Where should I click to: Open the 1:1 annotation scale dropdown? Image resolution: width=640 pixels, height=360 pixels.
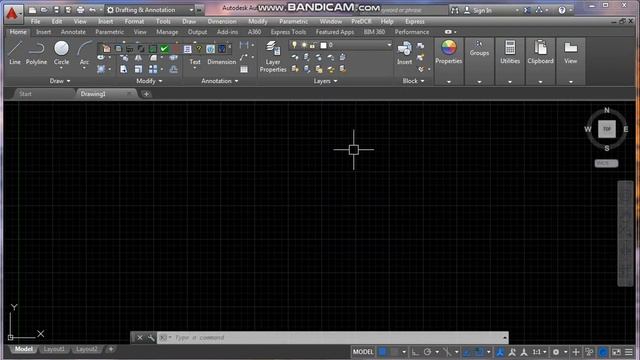tap(539, 352)
